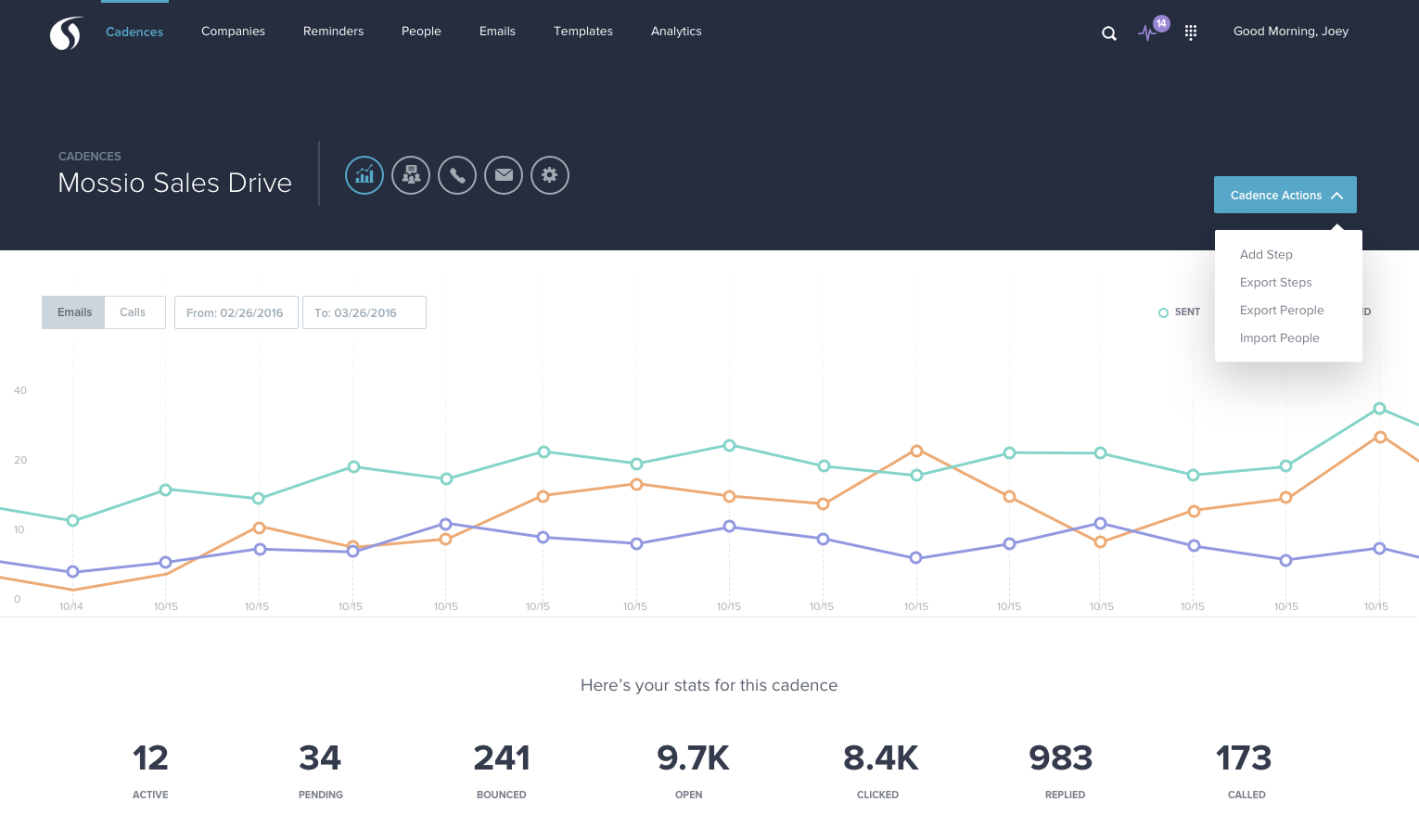The height and width of the screenshot is (840, 1419).
Task: Click the SalesLoft logo icon
Action: pyautogui.click(x=66, y=33)
